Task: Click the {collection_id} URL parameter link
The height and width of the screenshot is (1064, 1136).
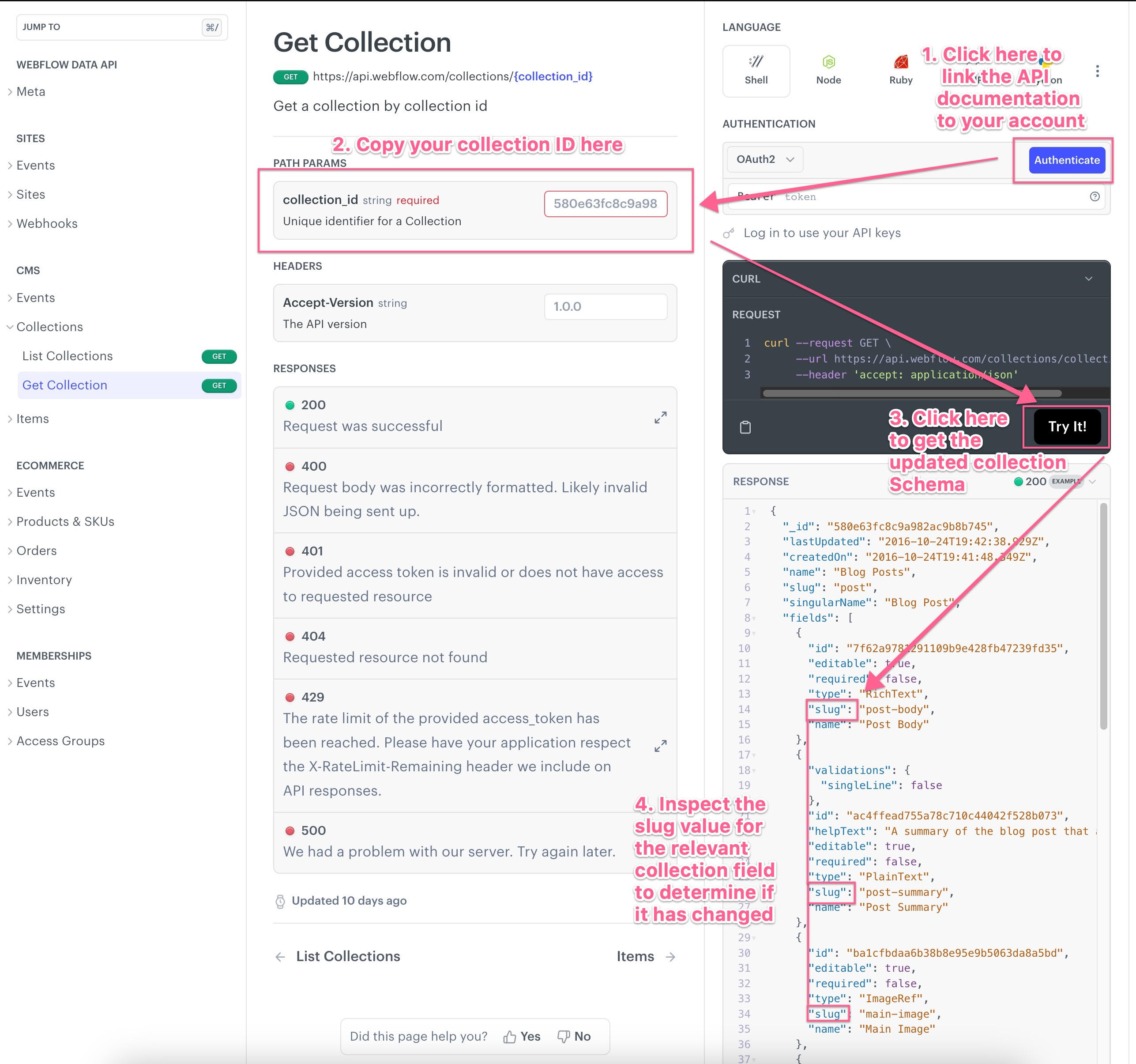Action: (x=553, y=77)
